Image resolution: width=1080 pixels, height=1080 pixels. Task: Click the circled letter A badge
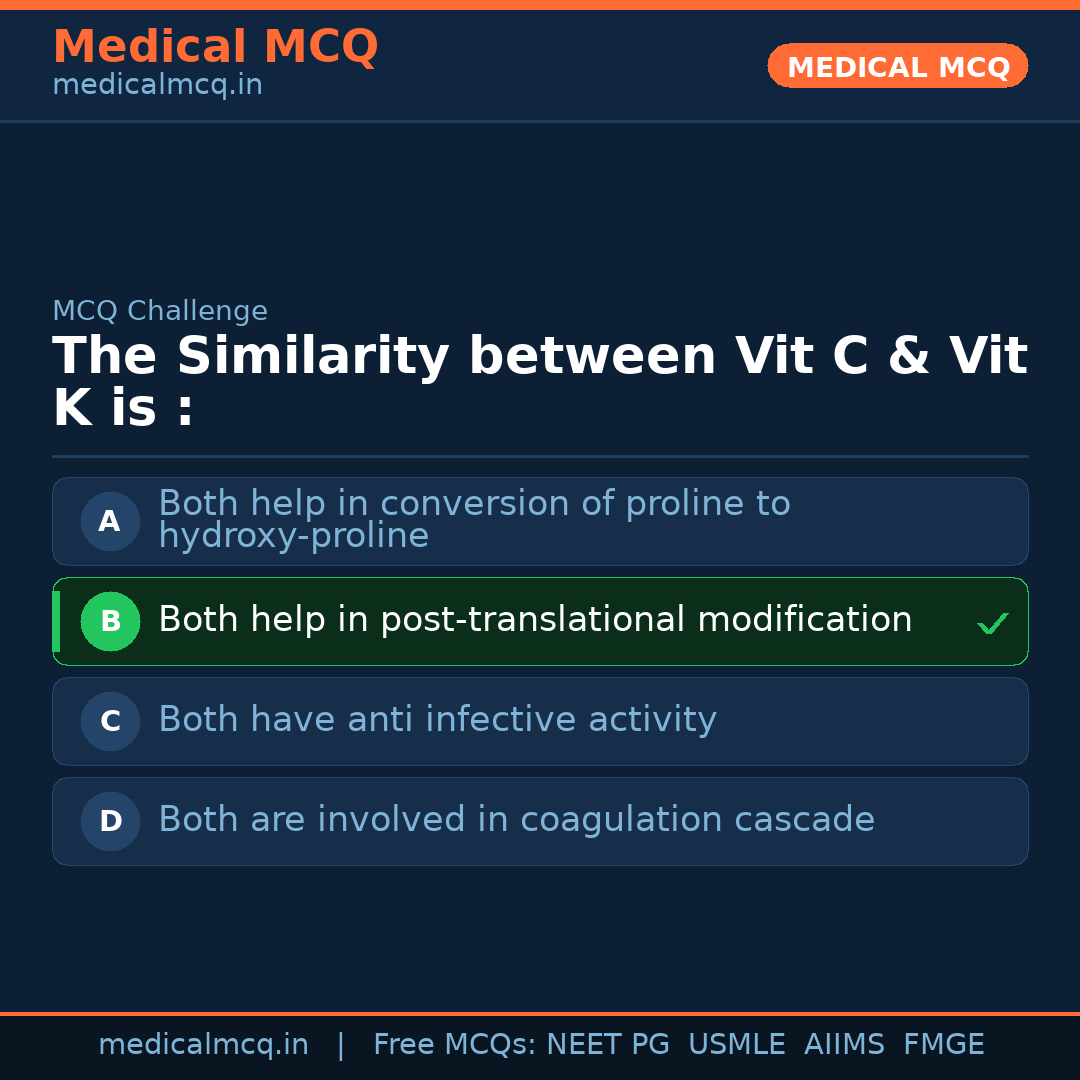[x=110, y=521]
